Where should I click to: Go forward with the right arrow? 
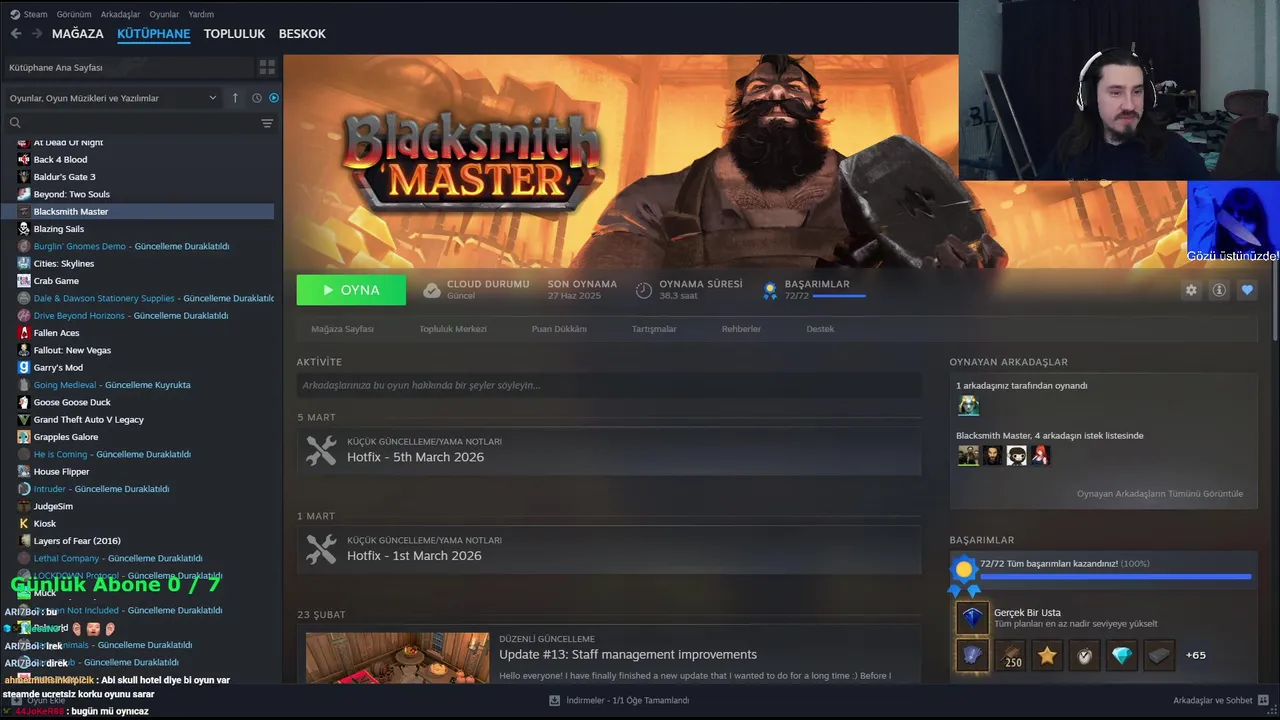click(x=37, y=33)
